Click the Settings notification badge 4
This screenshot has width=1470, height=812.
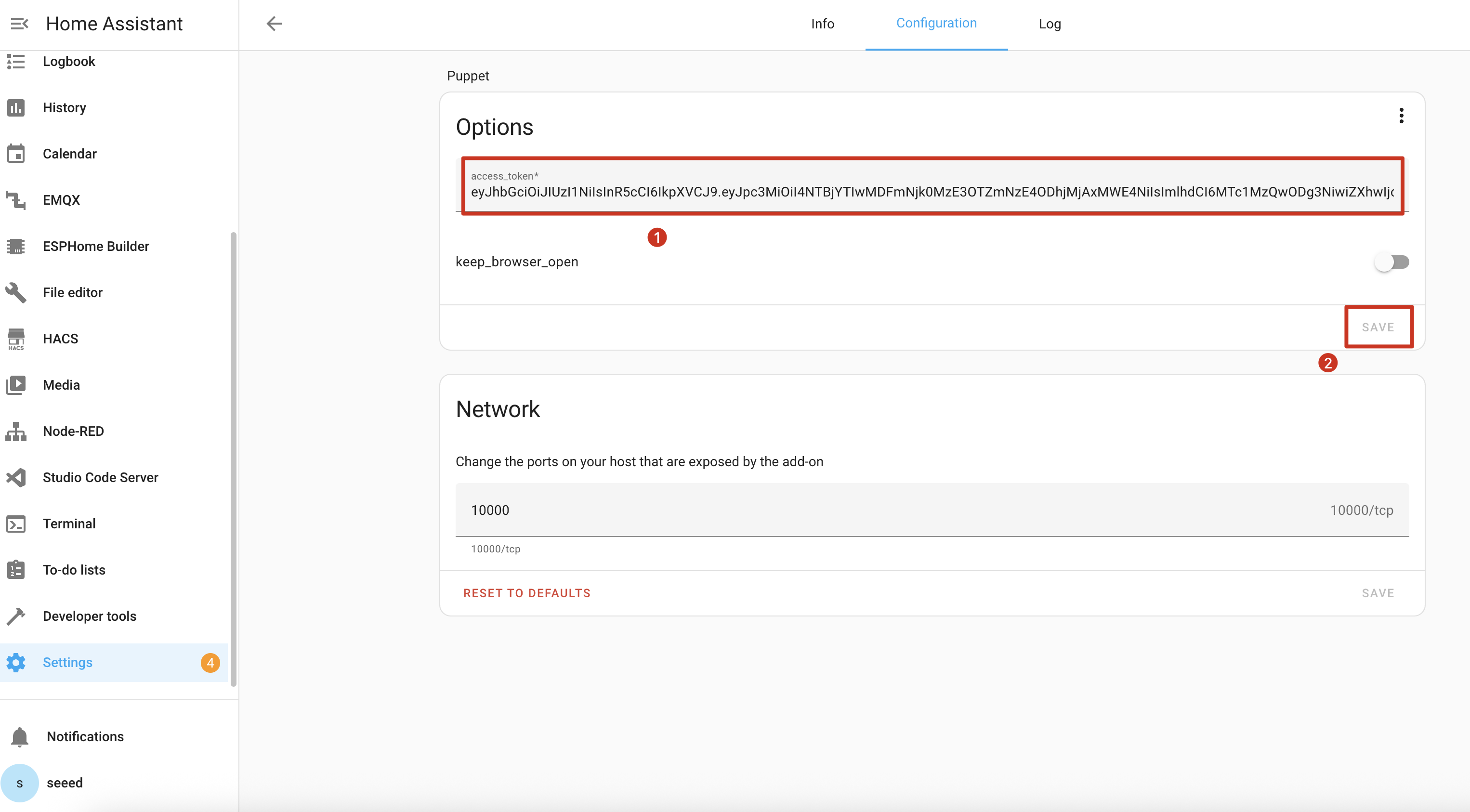click(210, 663)
